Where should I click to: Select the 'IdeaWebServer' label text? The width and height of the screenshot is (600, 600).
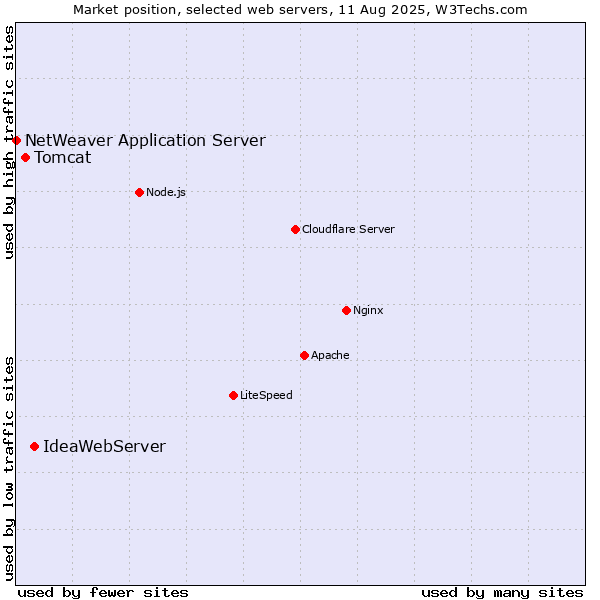104,447
